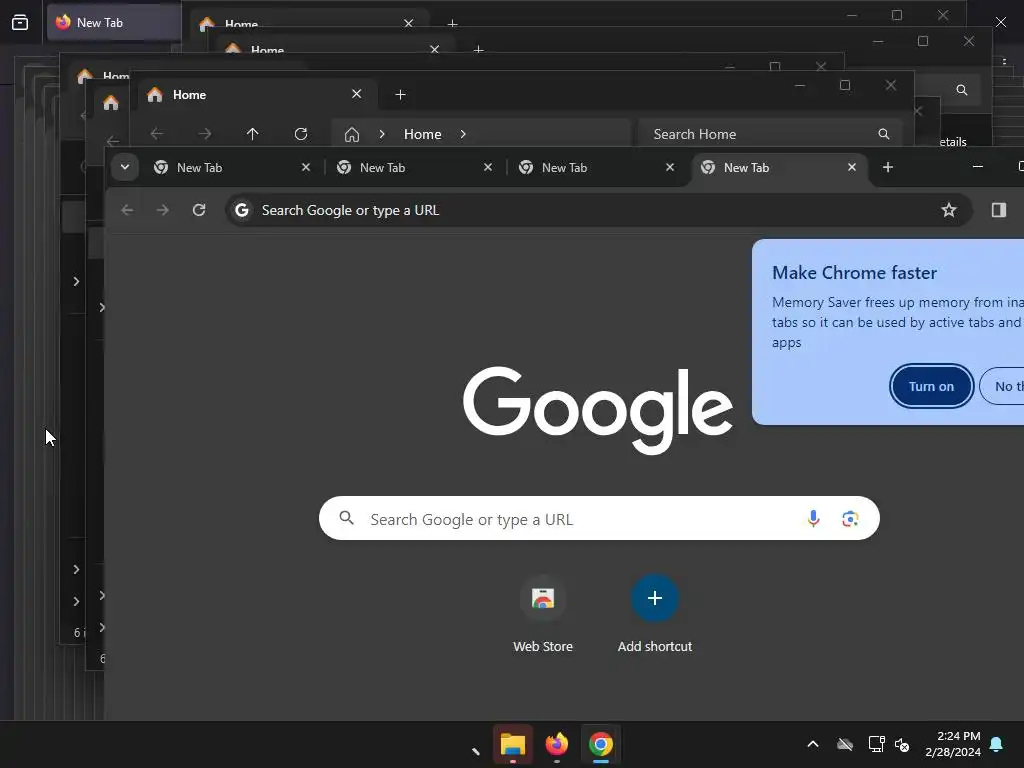Click File Explorer's up directory arrow
The height and width of the screenshot is (768, 1024).
point(253,134)
